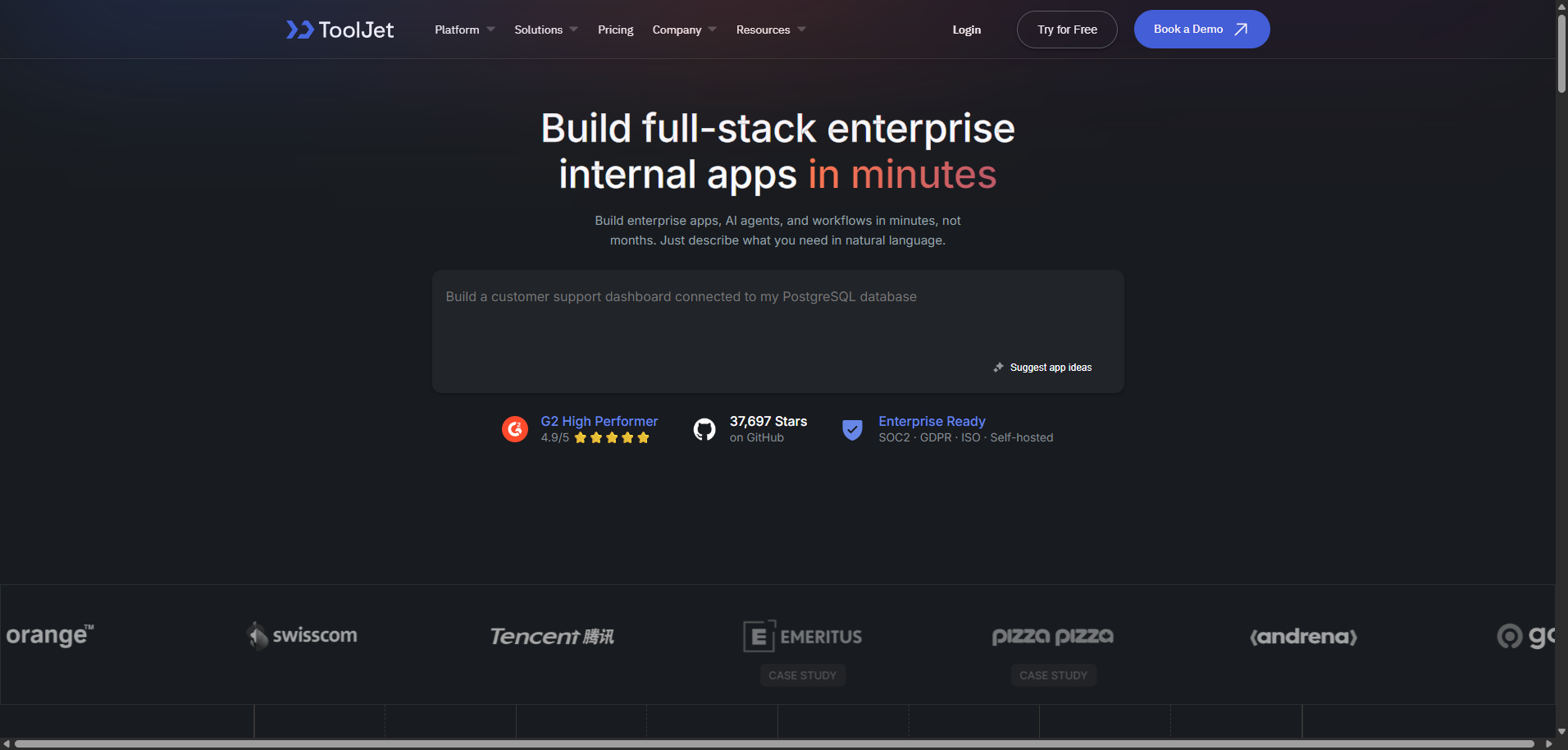Expand the Solutions dropdown menu
Screen dimensions: 1568x750
point(545,30)
